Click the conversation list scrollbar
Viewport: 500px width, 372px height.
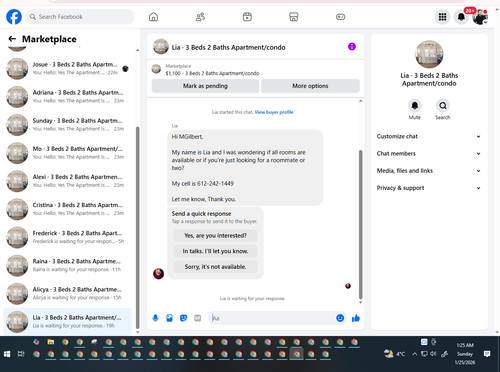coord(137,228)
